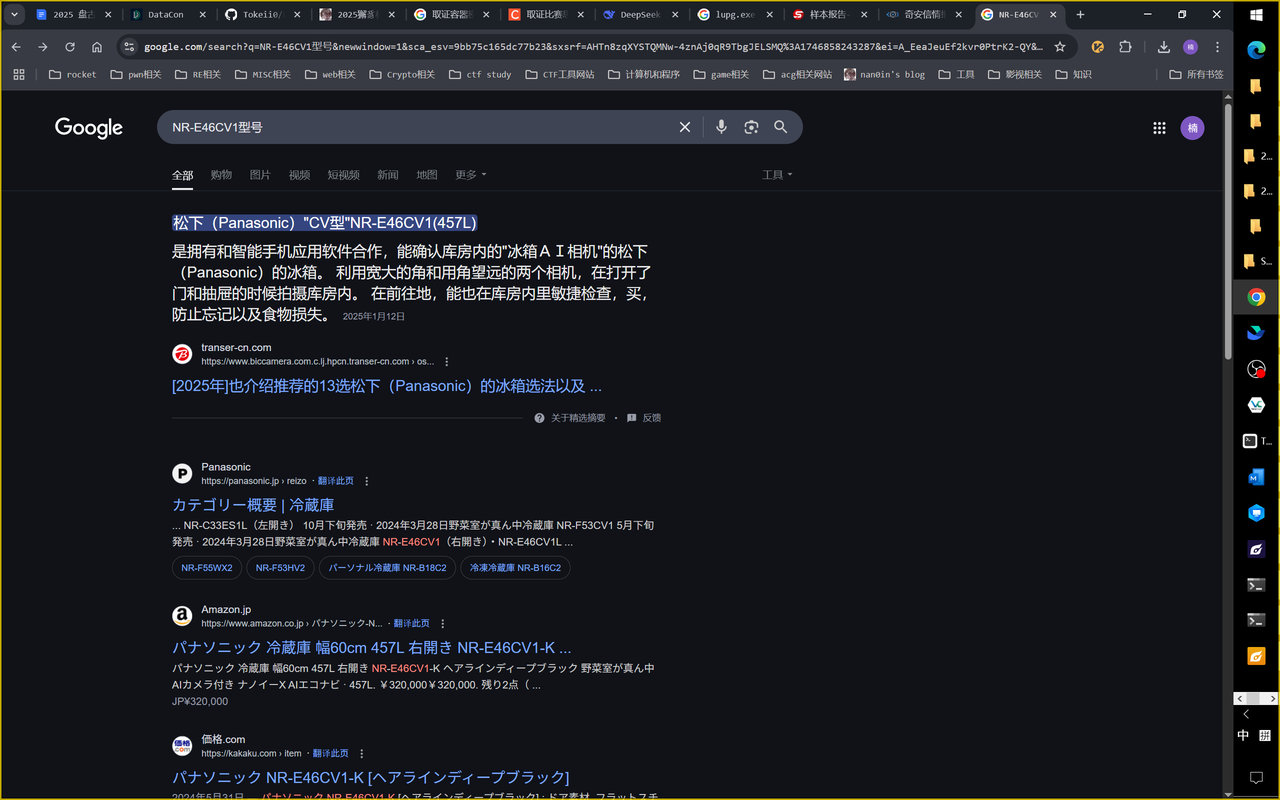Open the pwn相关 bookmark folder
Screen dimensions: 1280x800
click(x=138, y=74)
